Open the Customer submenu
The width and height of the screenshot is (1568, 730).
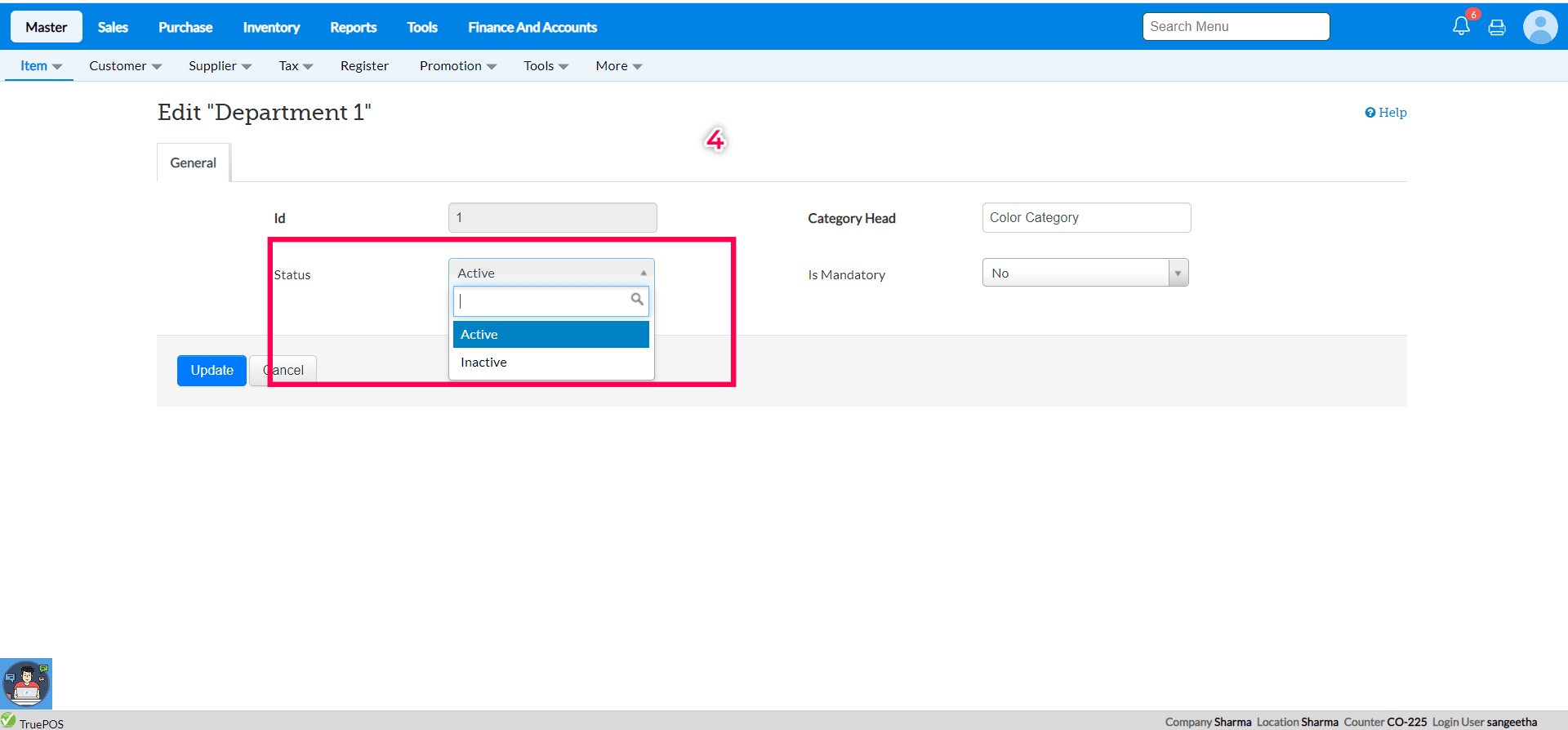click(125, 66)
